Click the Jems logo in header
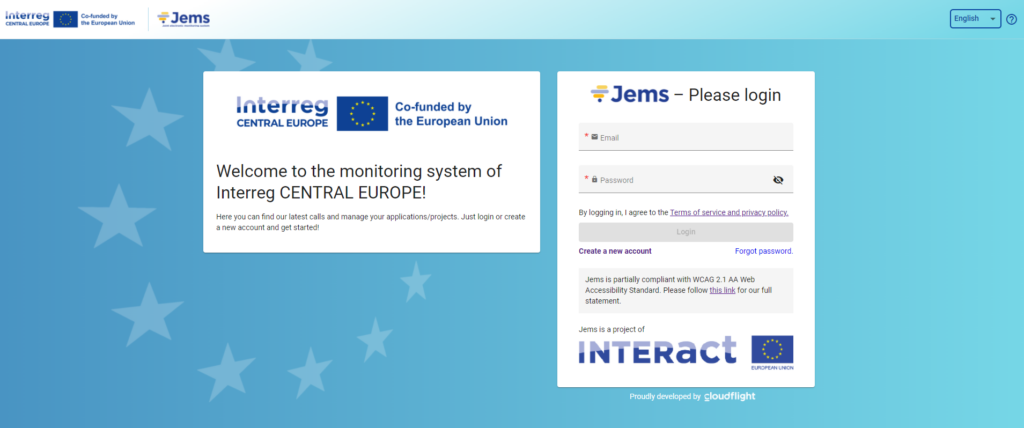This screenshot has height=428, width=1024. click(x=184, y=19)
